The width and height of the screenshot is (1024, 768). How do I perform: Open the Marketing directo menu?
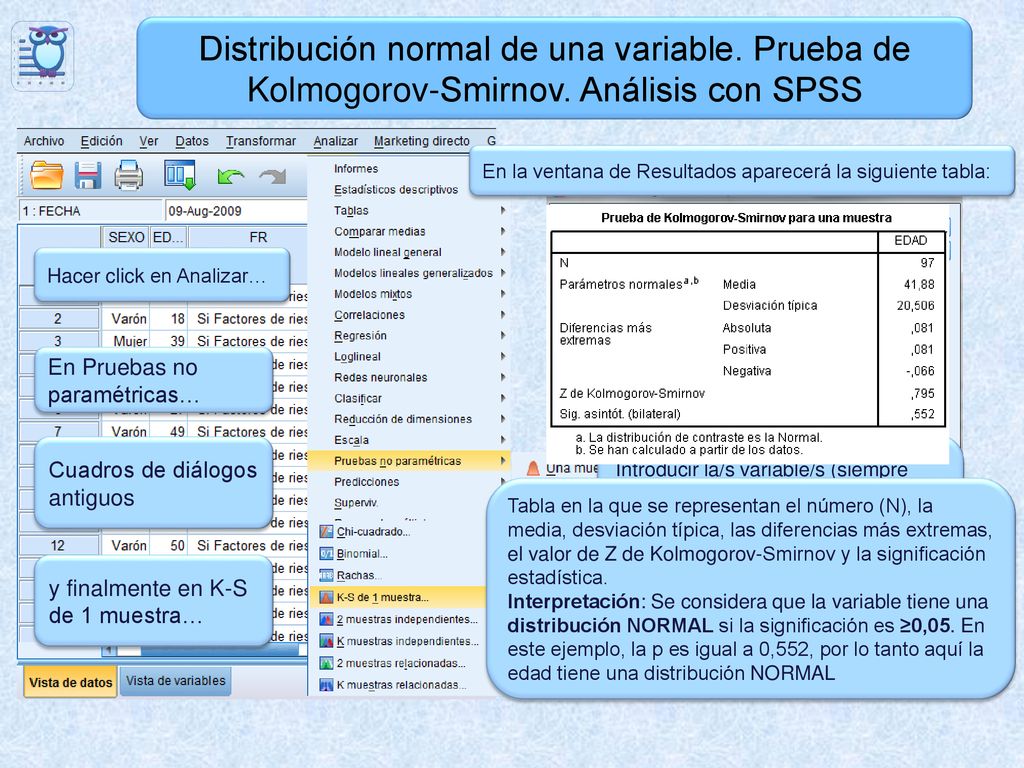click(x=422, y=141)
